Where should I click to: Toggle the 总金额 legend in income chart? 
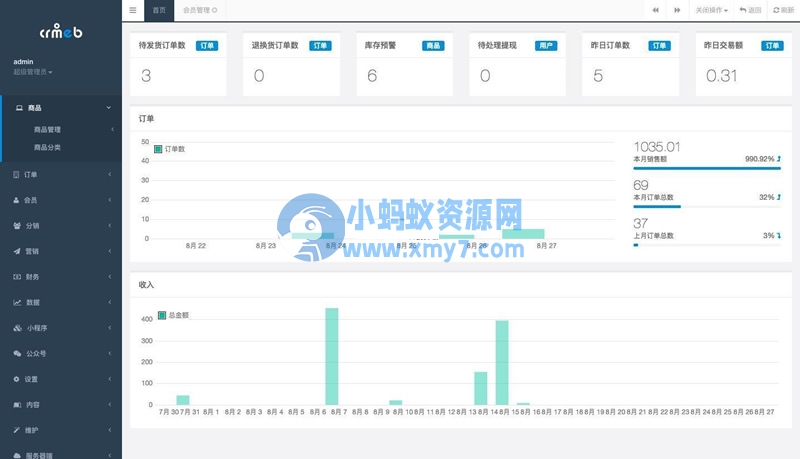(x=173, y=315)
